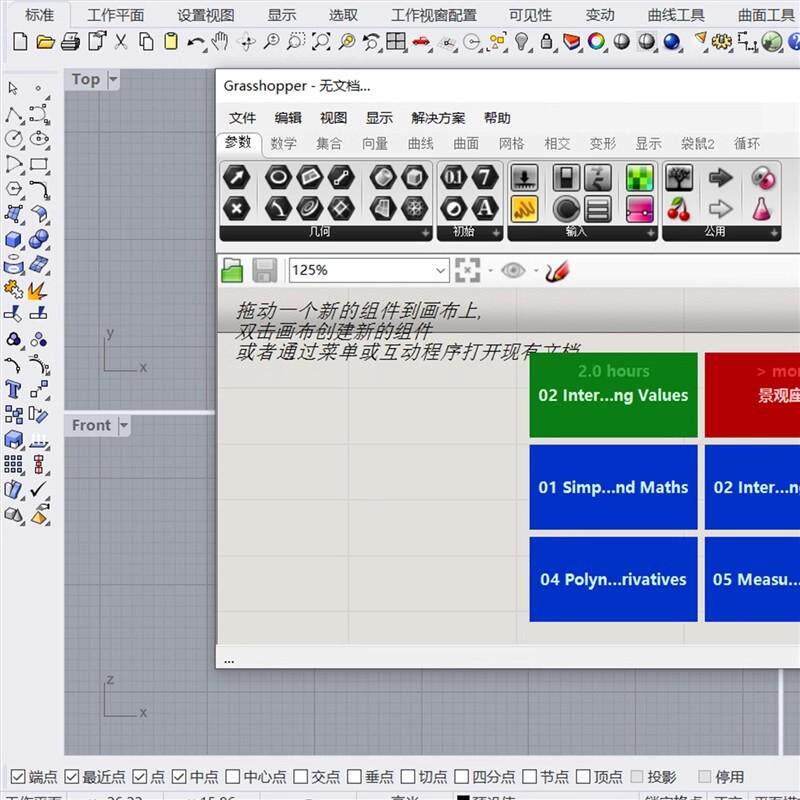Click the Print icon in Rhino toolbar
This screenshot has height=800, width=800.
[x=70, y=41]
